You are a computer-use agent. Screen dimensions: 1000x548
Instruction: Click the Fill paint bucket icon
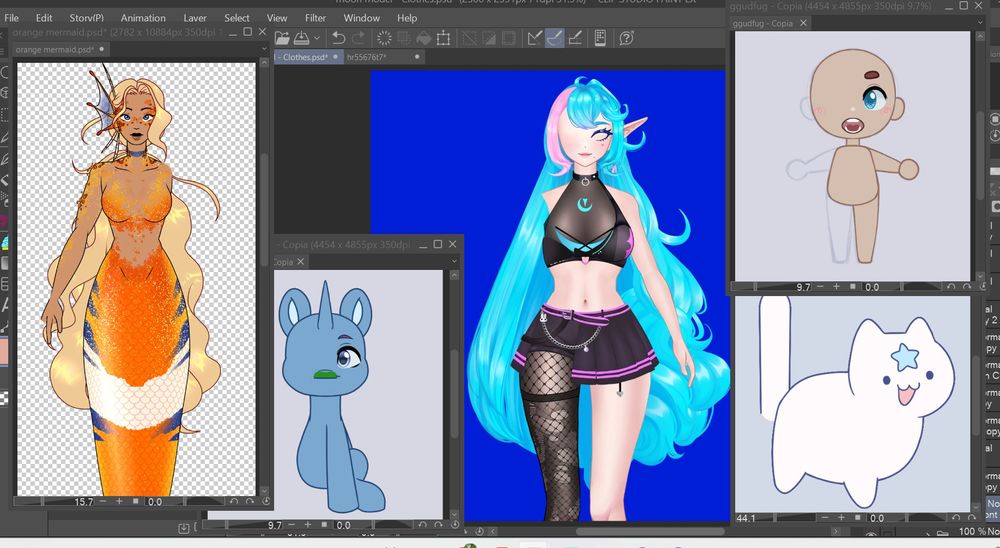423,38
